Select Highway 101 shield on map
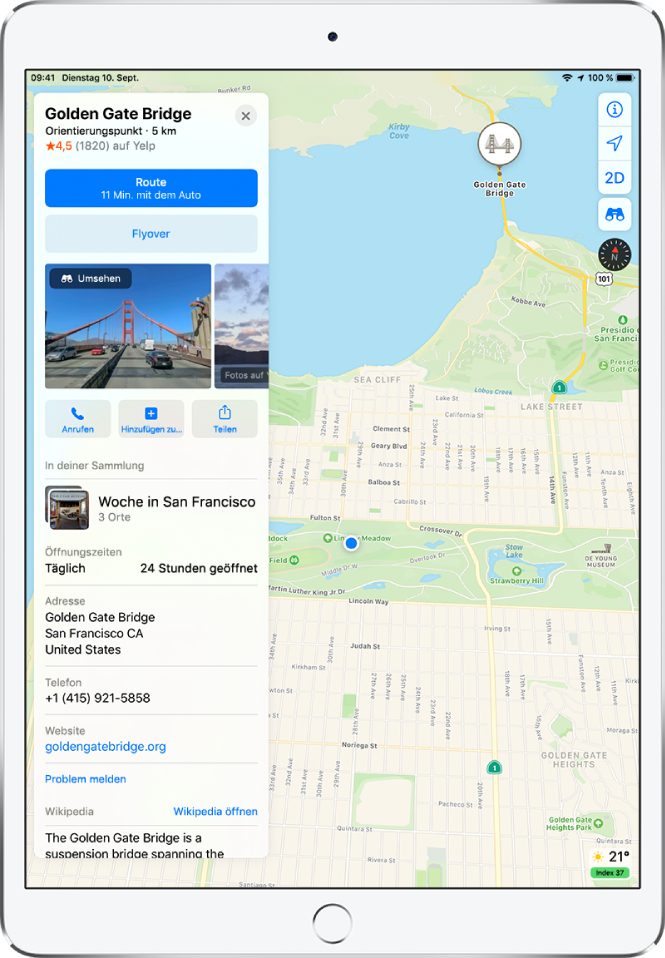The image size is (665, 958). [x=604, y=279]
